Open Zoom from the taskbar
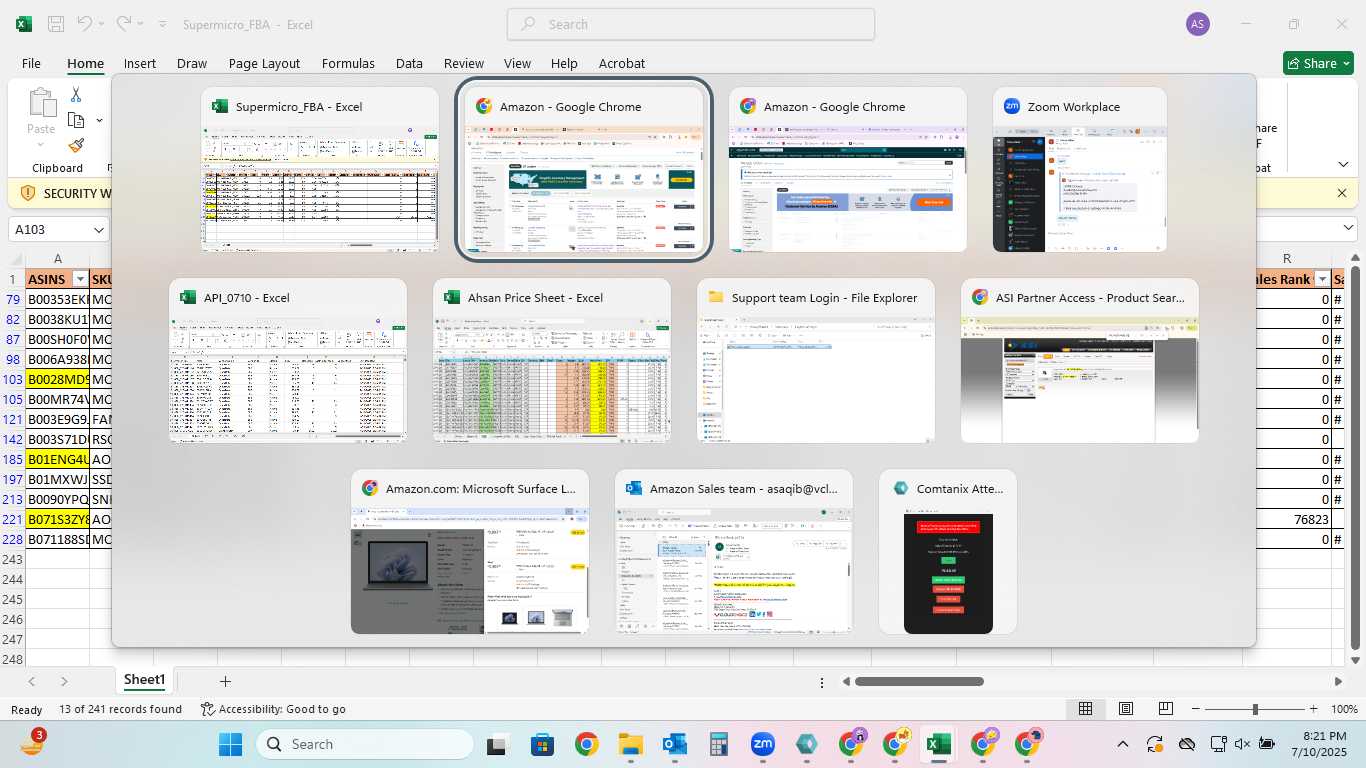Image resolution: width=1366 pixels, height=768 pixels. pos(763,744)
